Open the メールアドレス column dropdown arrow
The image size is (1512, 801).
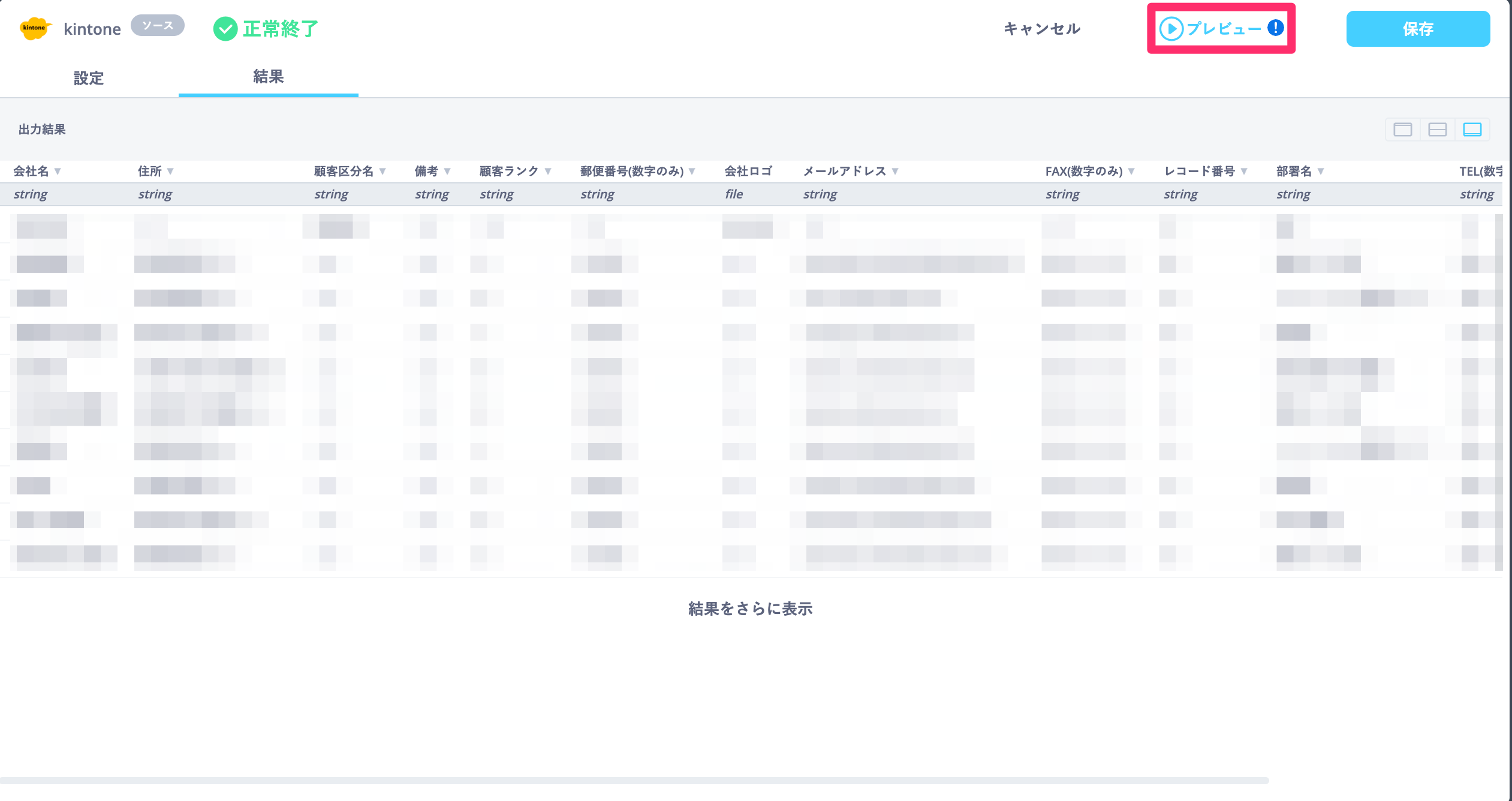895,171
